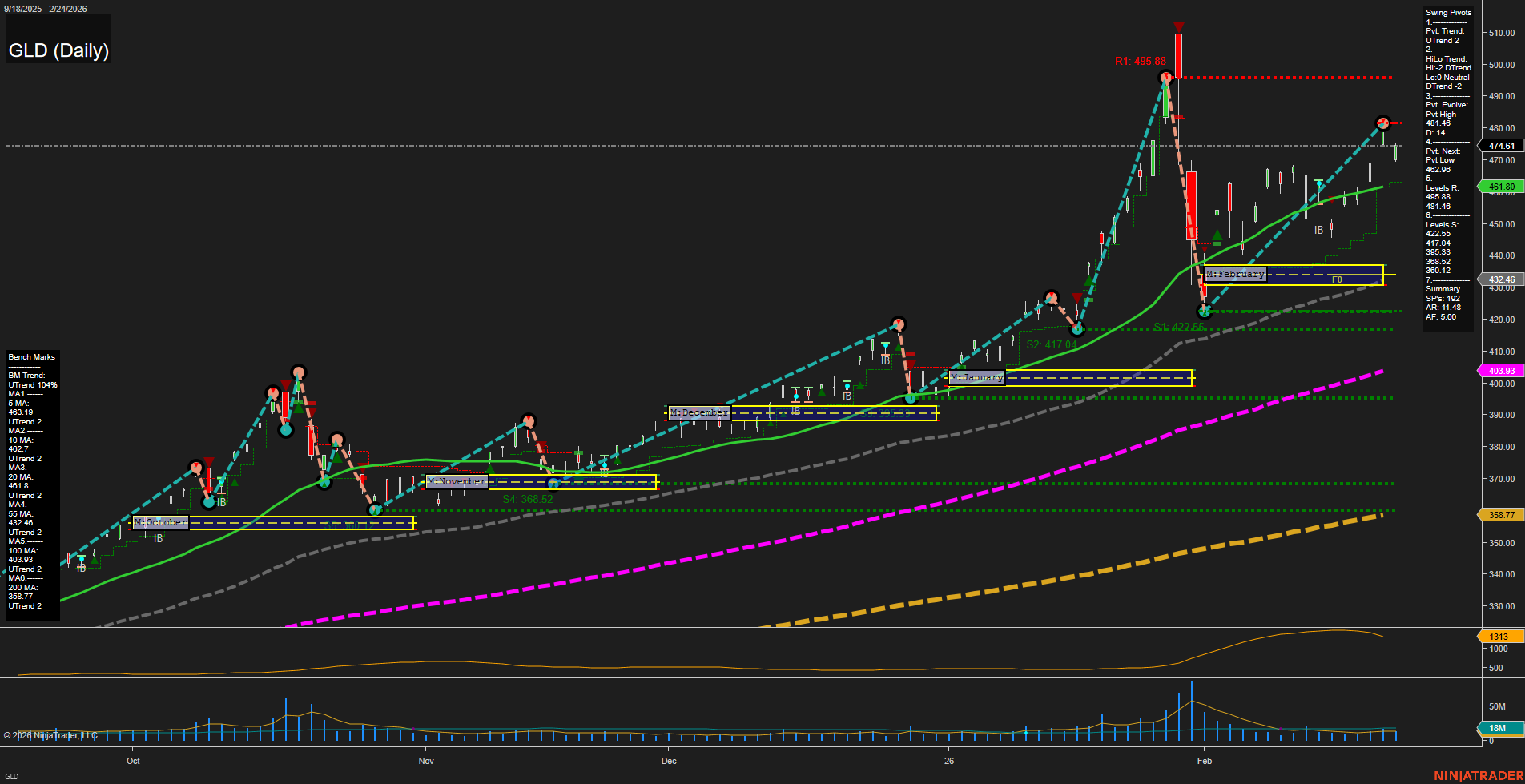
Task: Select the M:October month label box
Action: tap(159, 522)
